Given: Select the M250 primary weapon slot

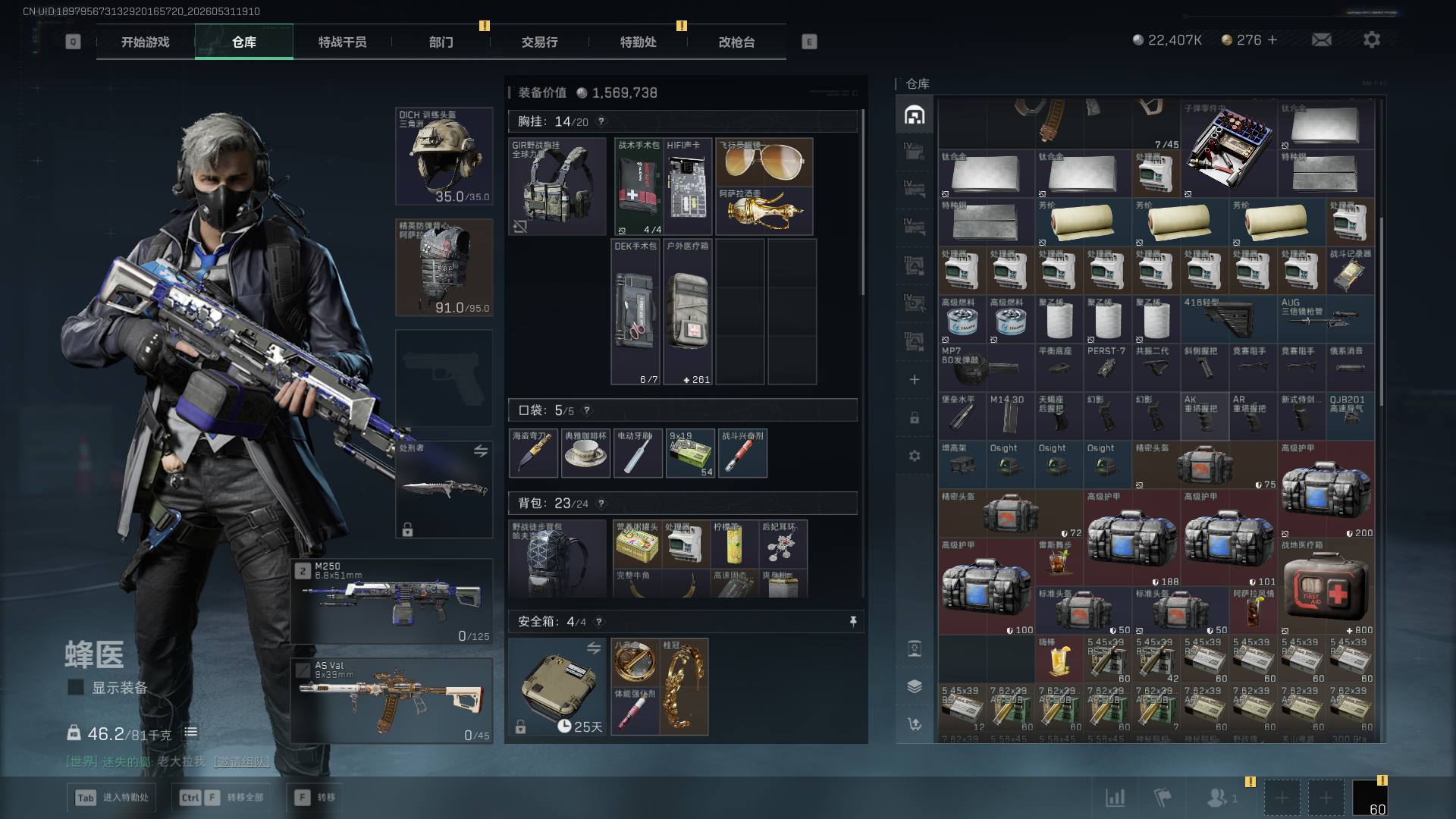Looking at the screenshot, I should tap(392, 601).
